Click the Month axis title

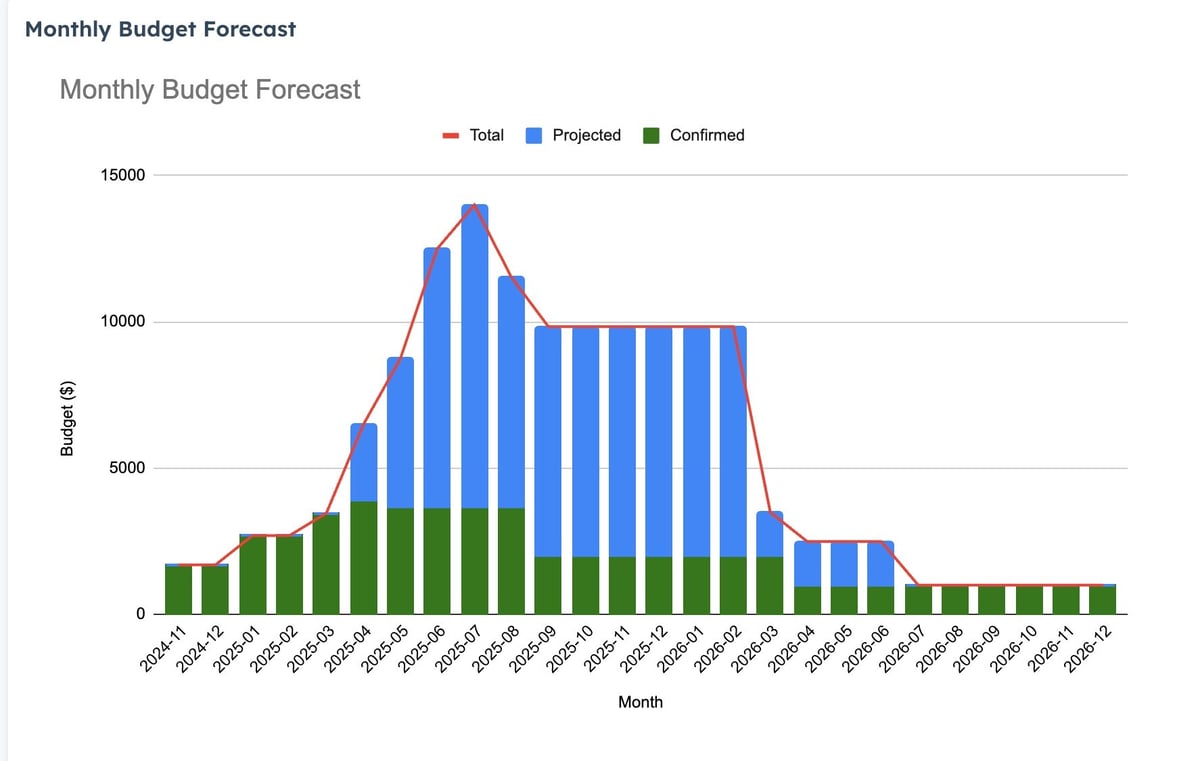pos(641,702)
